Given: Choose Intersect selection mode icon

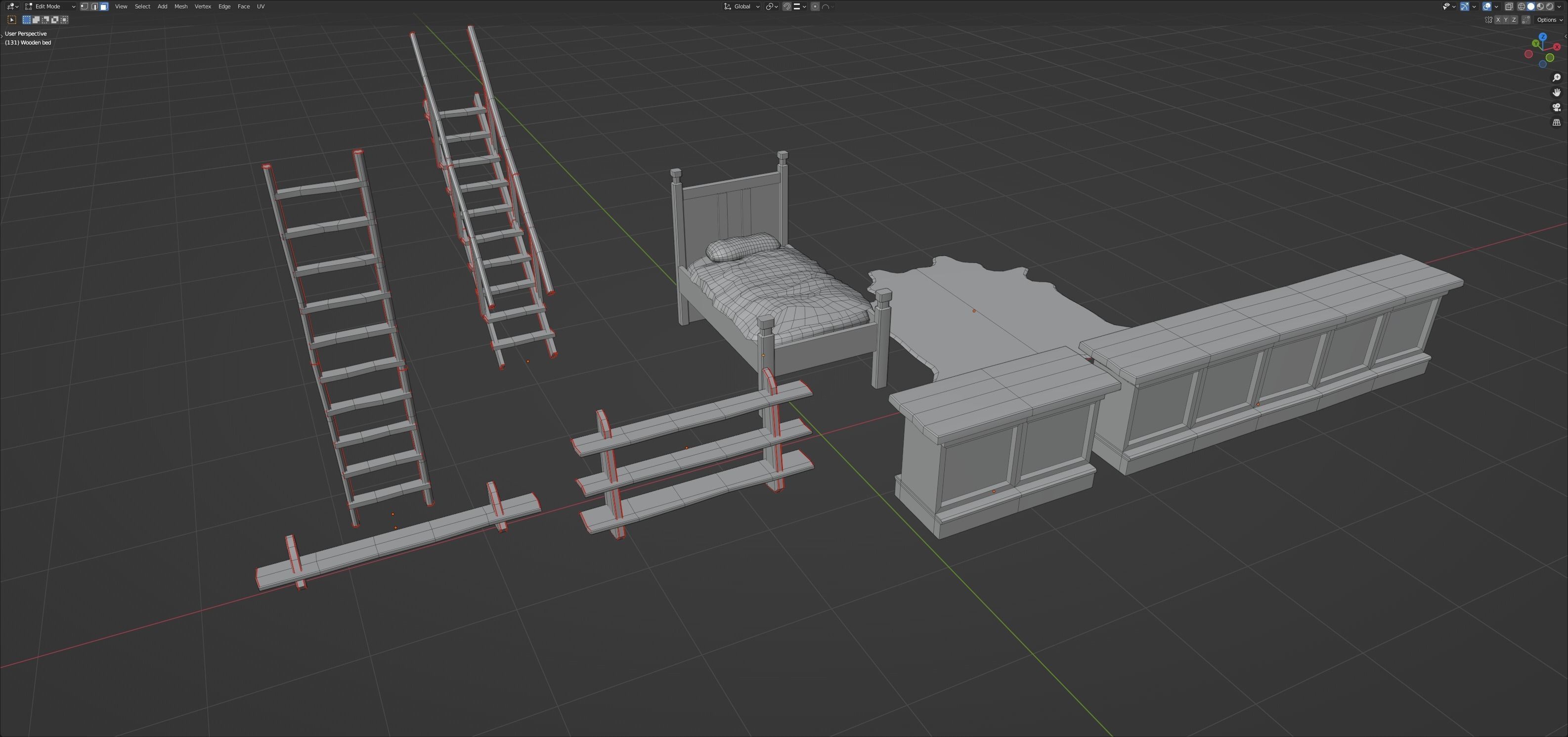Looking at the screenshot, I should [x=65, y=19].
